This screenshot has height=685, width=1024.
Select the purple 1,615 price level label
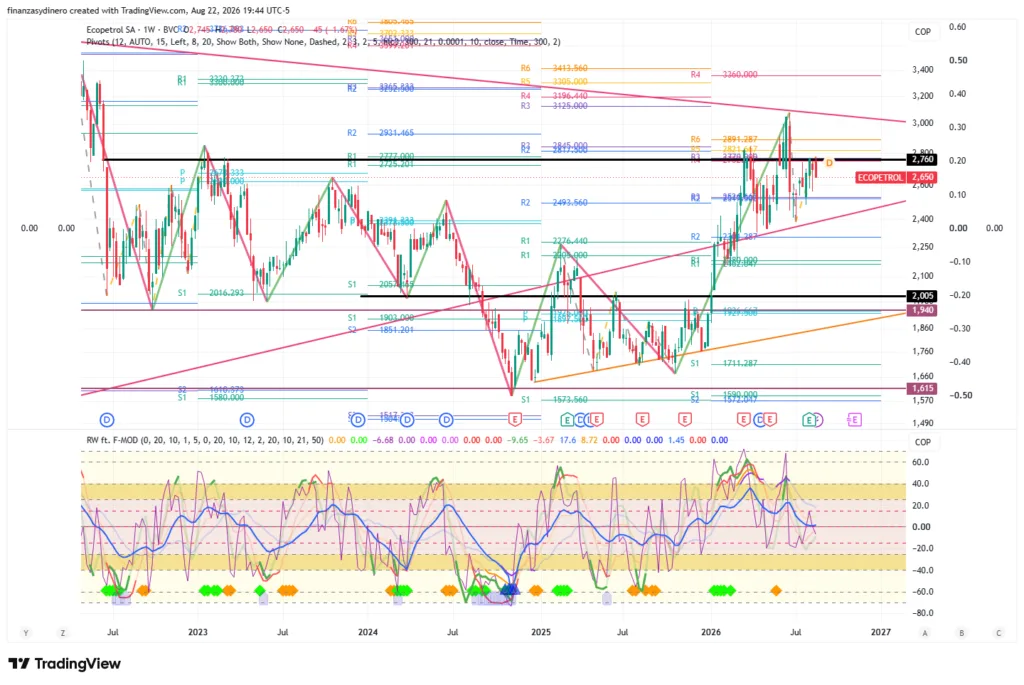(x=922, y=389)
